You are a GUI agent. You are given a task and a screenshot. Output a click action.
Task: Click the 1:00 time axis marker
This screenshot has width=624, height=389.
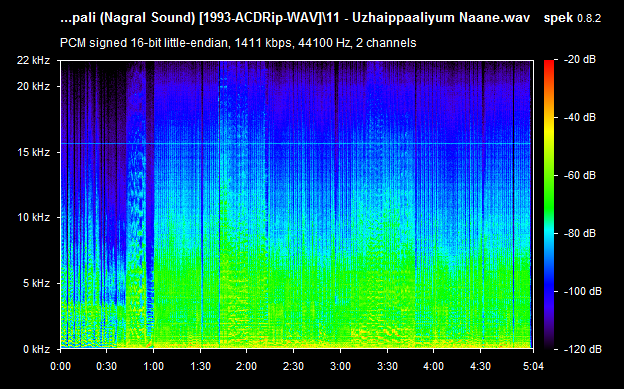click(x=154, y=366)
